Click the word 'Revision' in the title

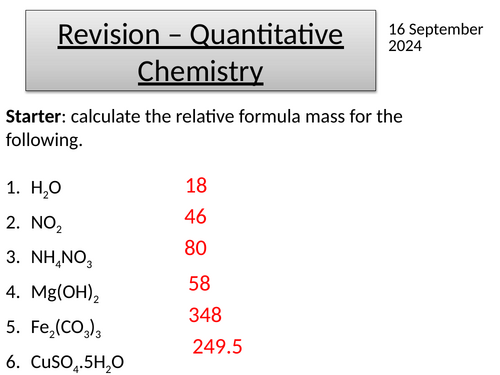(x=109, y=34)
